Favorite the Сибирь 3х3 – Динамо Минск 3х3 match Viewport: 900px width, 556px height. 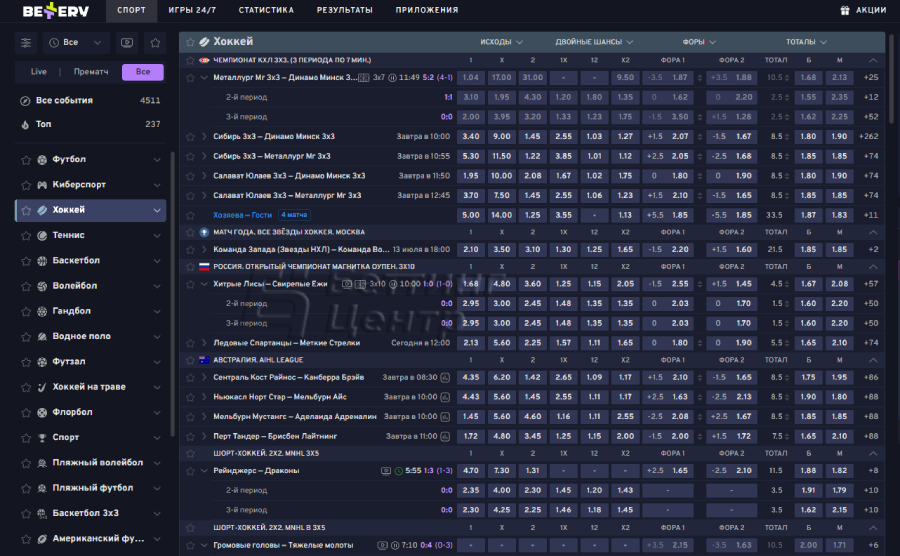(x=190, y=137)
